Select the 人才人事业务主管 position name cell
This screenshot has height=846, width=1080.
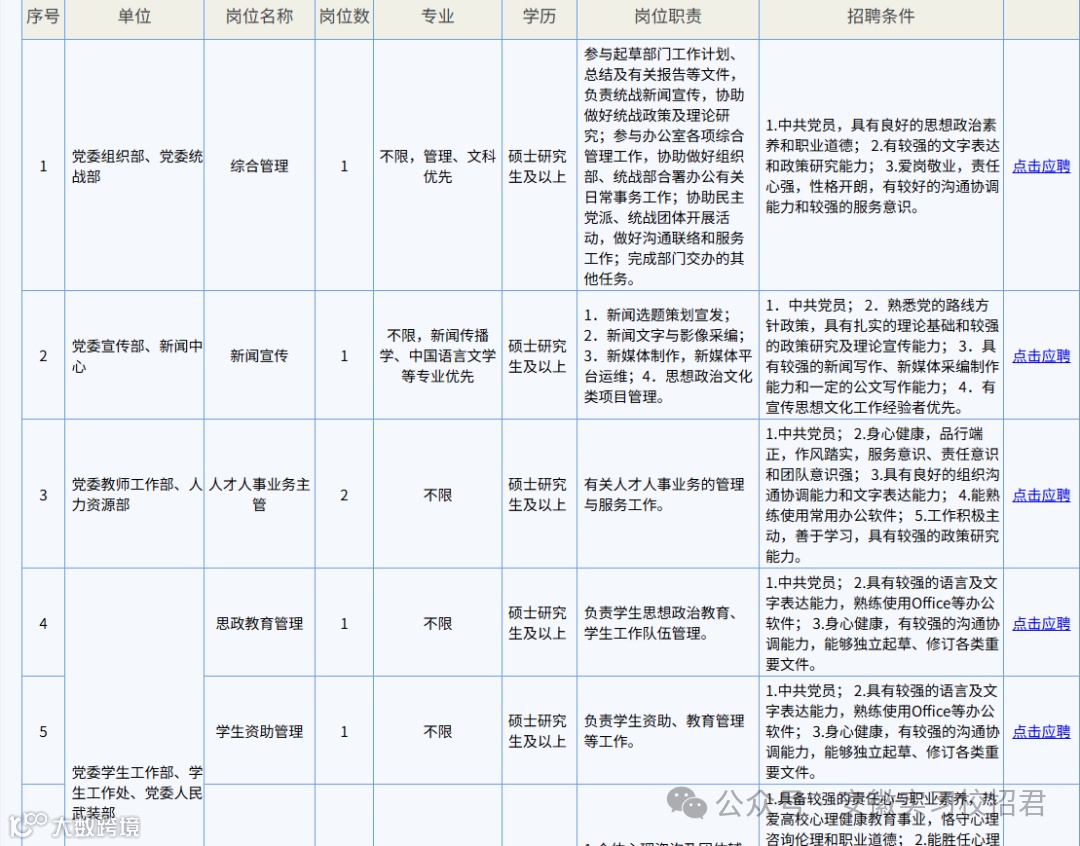[x=260, y=495]
